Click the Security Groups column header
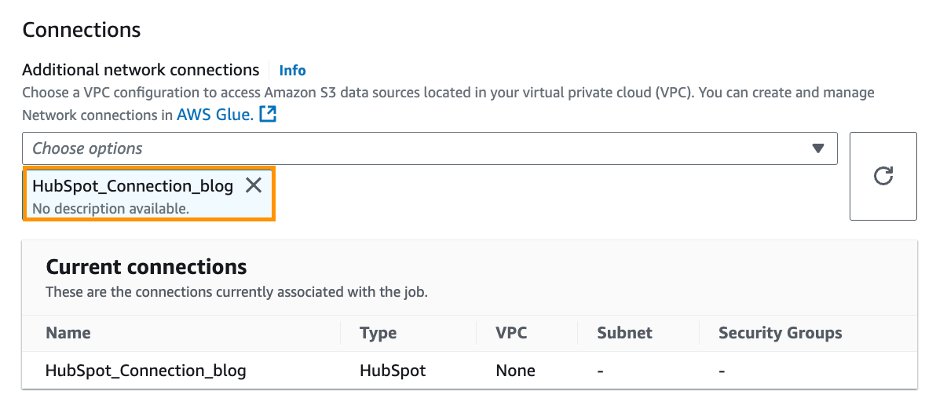Image resolution: width=936 pixels, height=414 pixels. pos(780,333)
